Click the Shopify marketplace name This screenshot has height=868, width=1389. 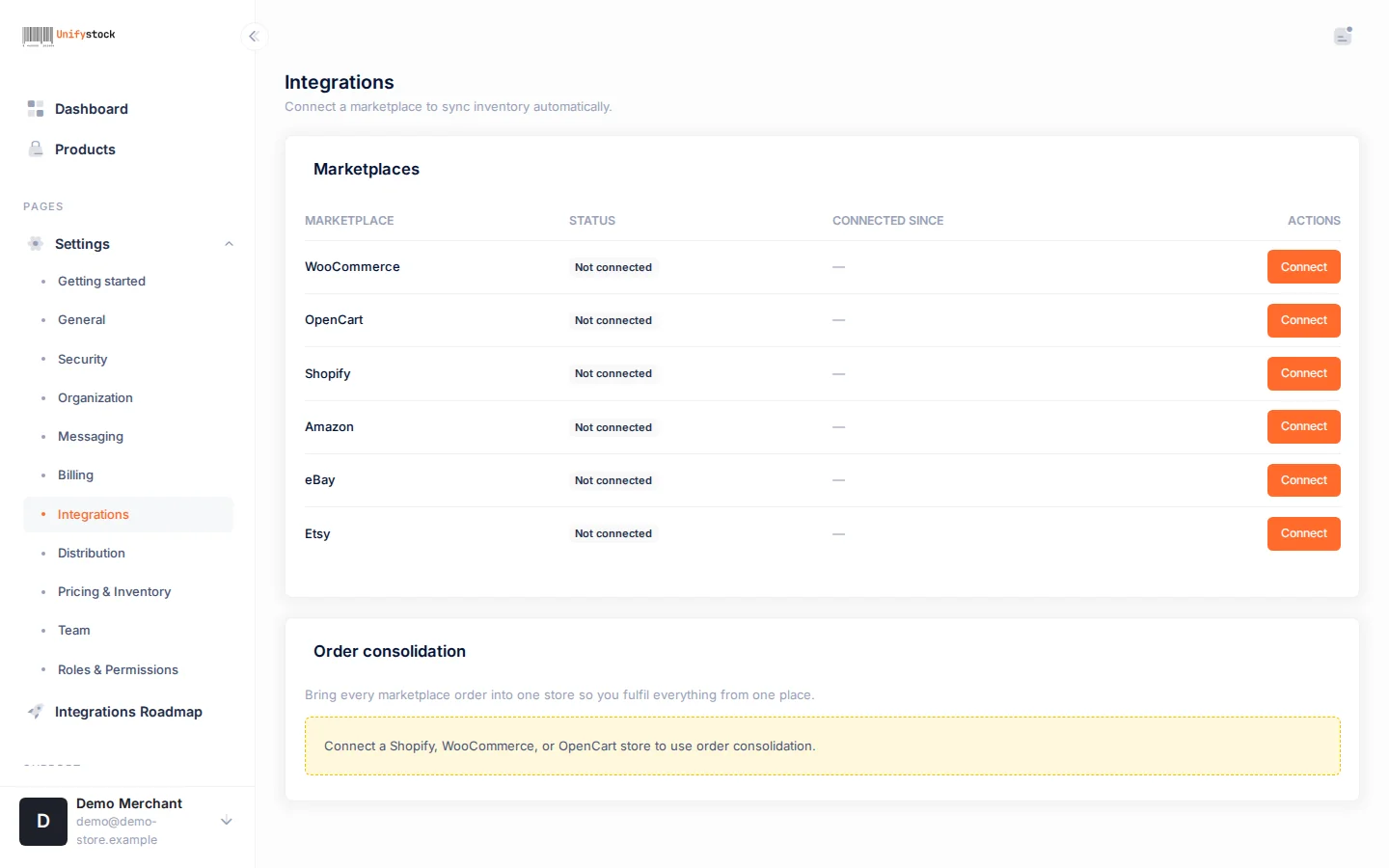click(x=328, y=374)
